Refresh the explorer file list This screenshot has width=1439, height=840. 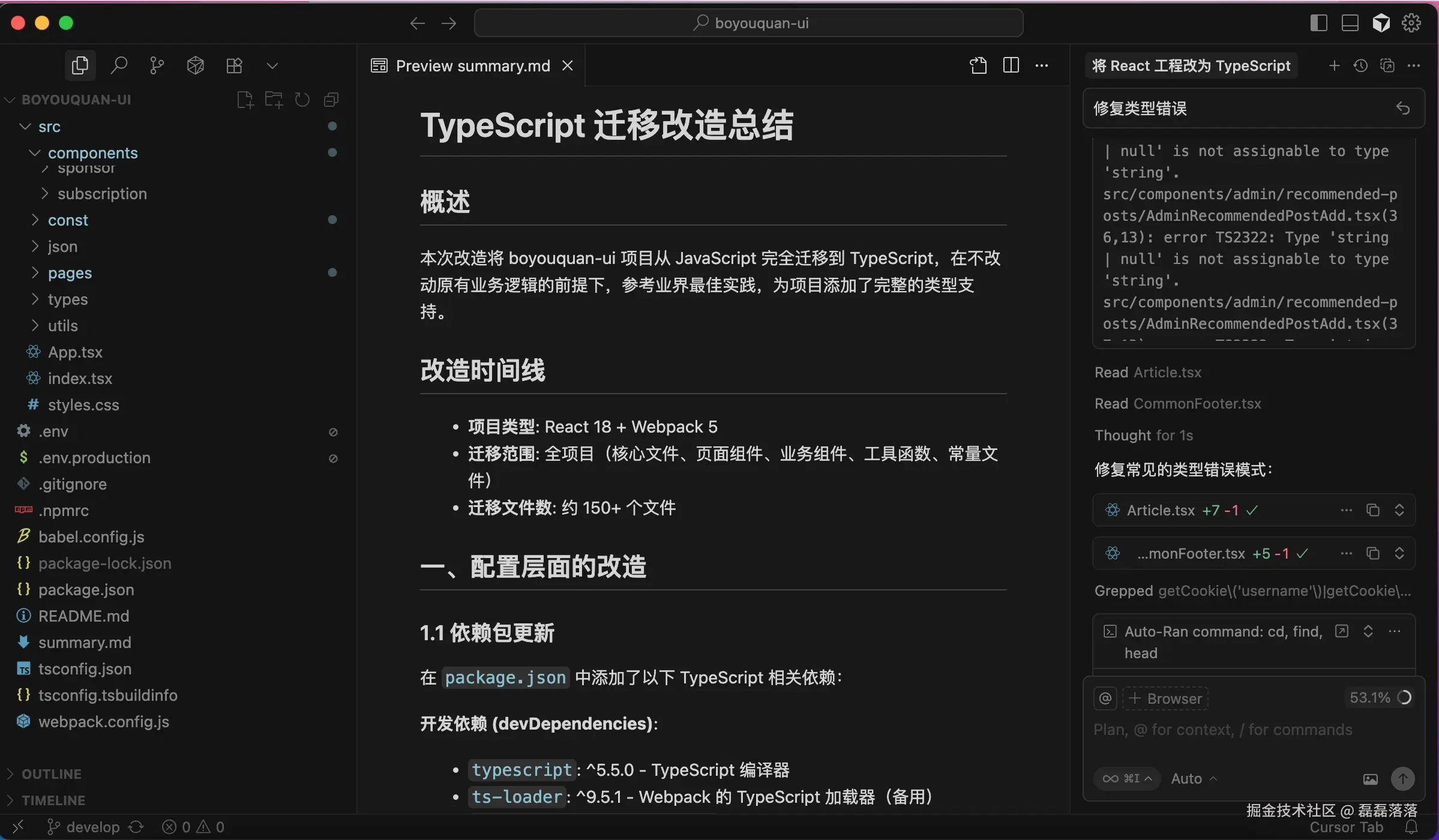pyautogui.click(x=301, y=99)
